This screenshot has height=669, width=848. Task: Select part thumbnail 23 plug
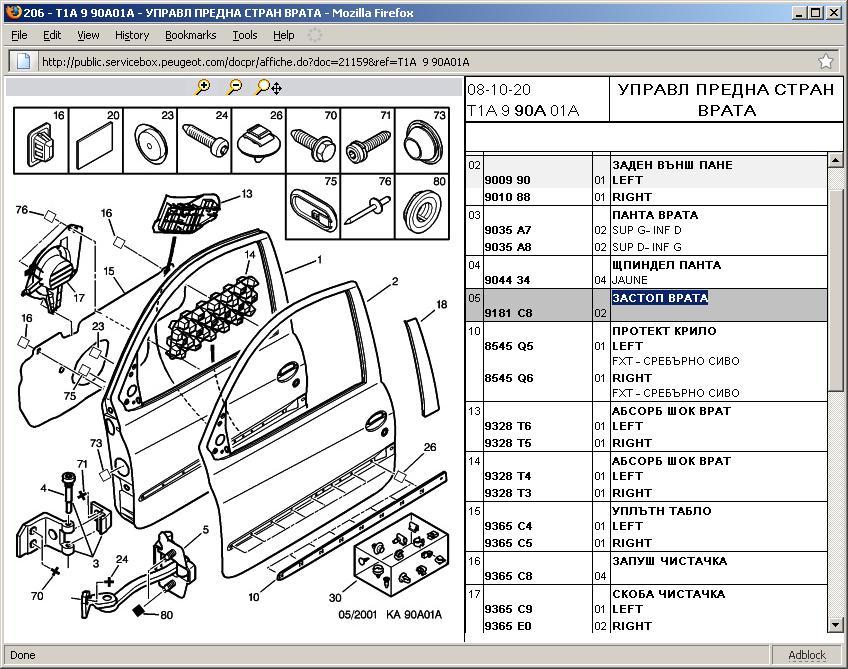(150, 141)
